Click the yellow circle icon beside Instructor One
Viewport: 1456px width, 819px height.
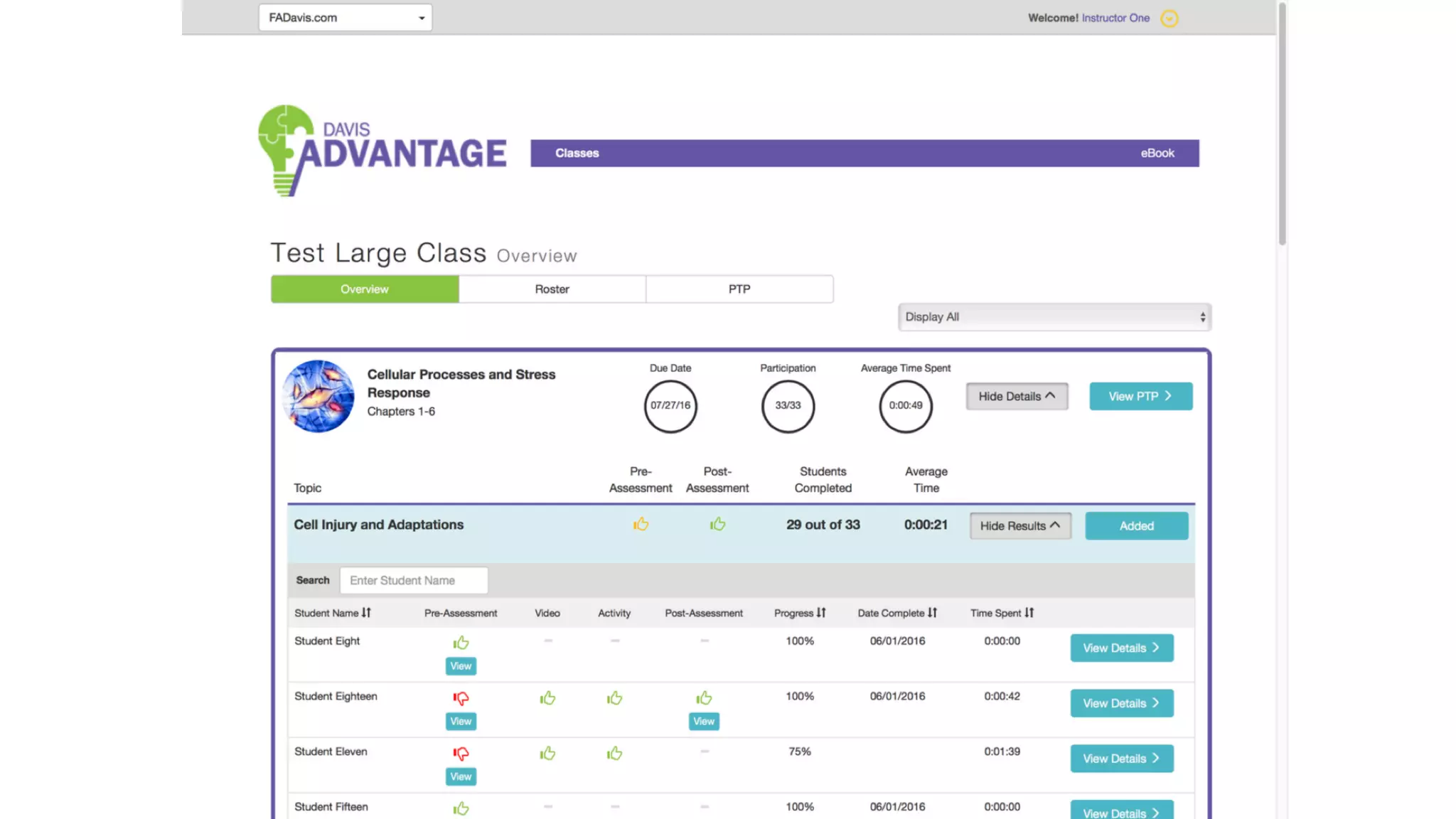point(1169,18)
